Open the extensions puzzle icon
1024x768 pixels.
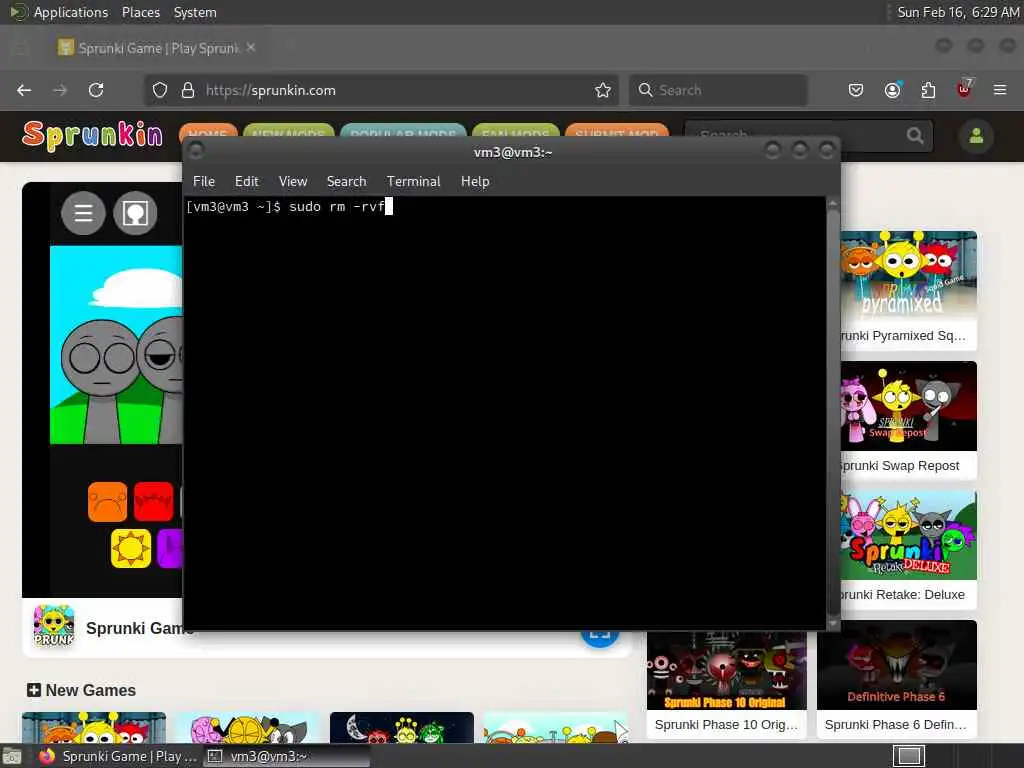coord(928,90)
